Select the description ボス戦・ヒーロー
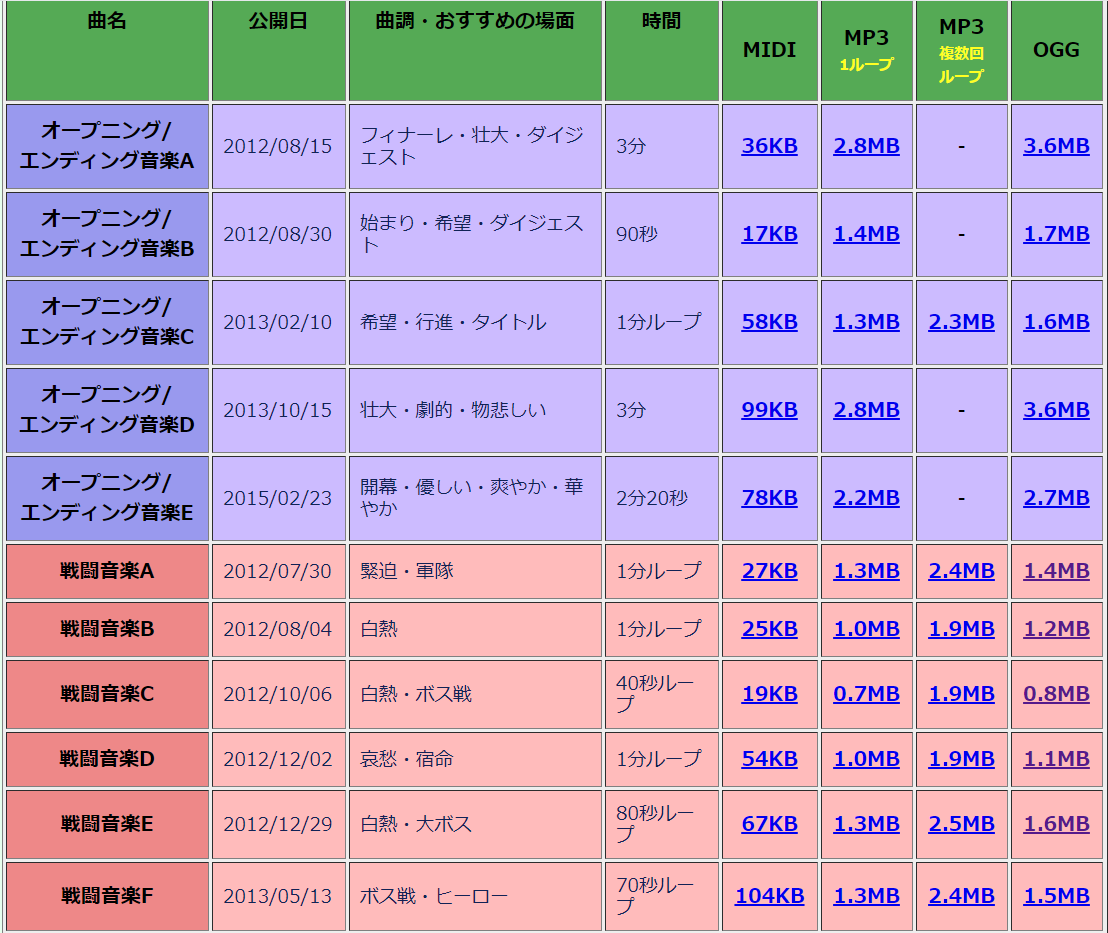The height and width of the screenshot is (933, 1108). click(x=434, y=896)
